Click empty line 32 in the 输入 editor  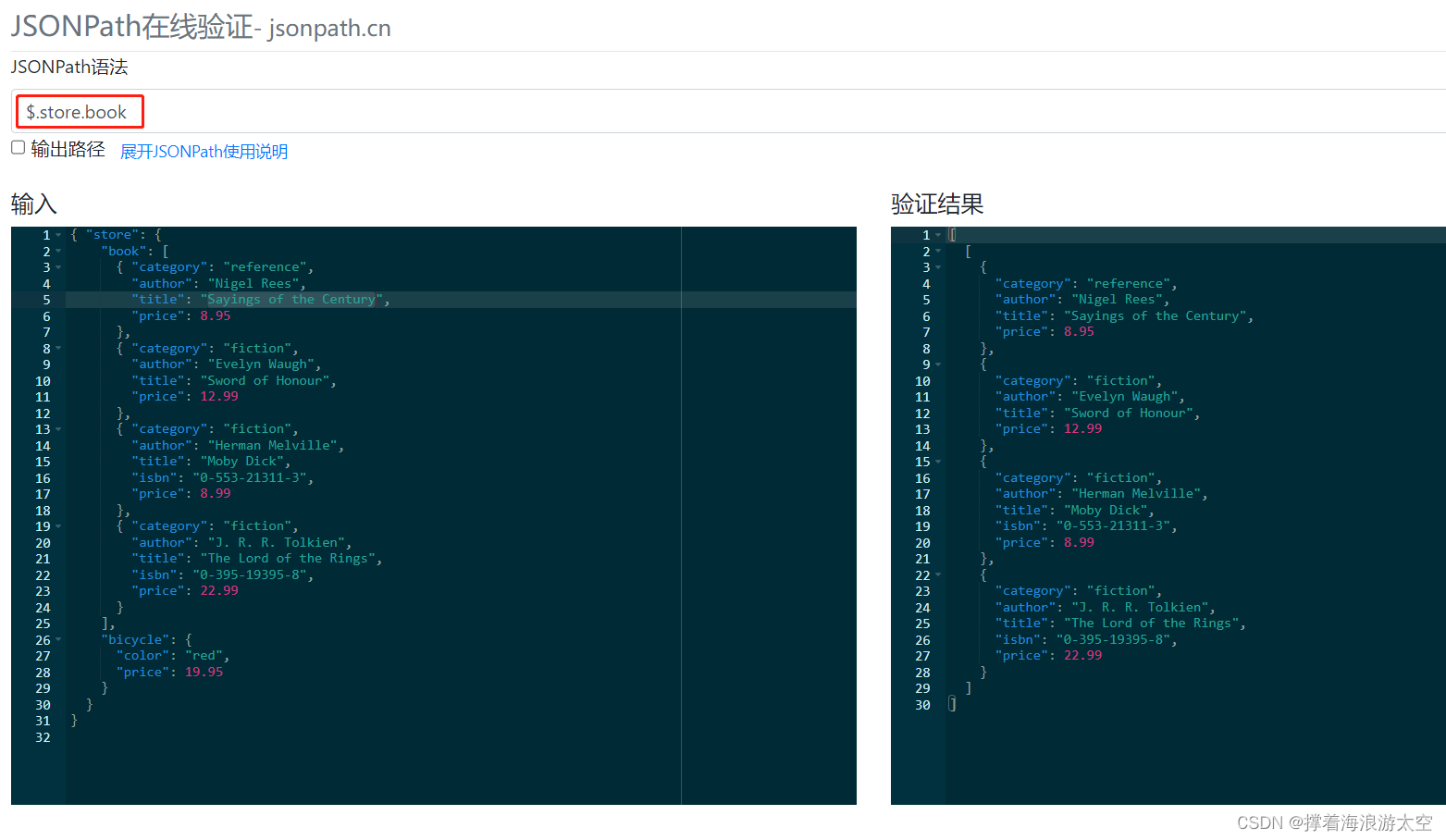click(461, 737)
